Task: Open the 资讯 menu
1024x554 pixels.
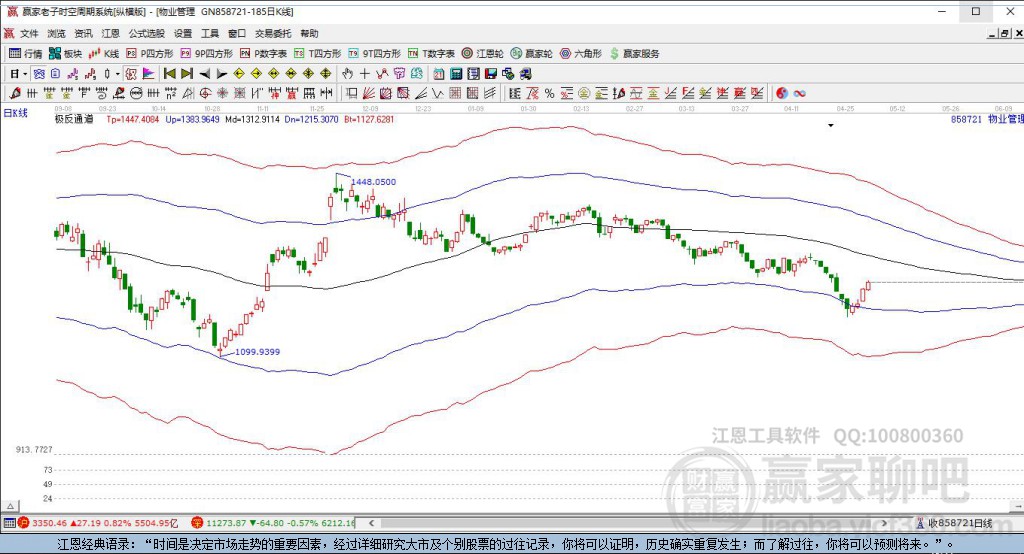Action: 83,33
